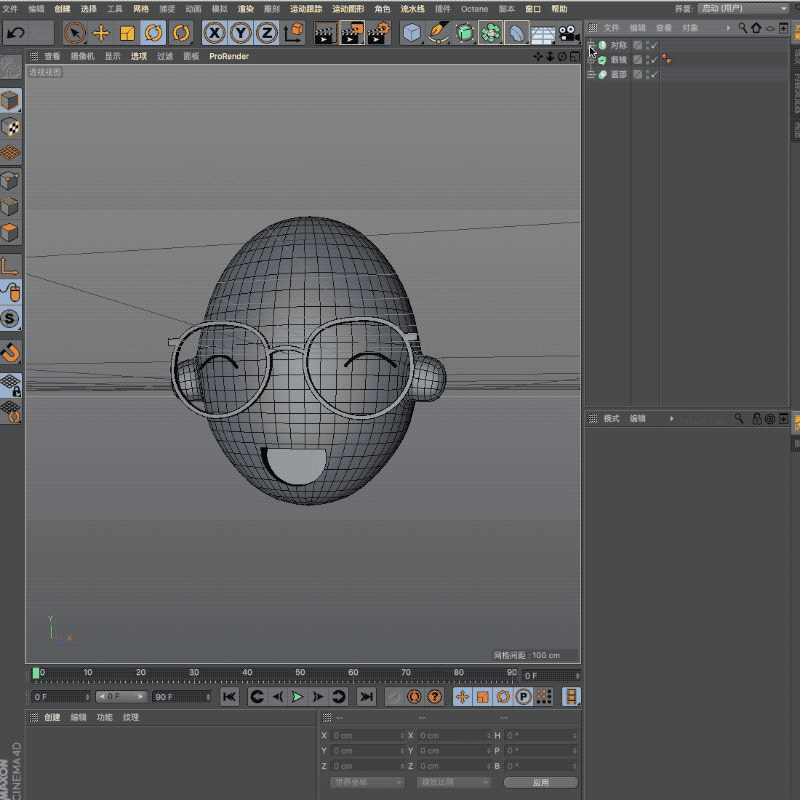Open the 渲染 menu
The width and height of the screenshot is (800, 800).
245,9
